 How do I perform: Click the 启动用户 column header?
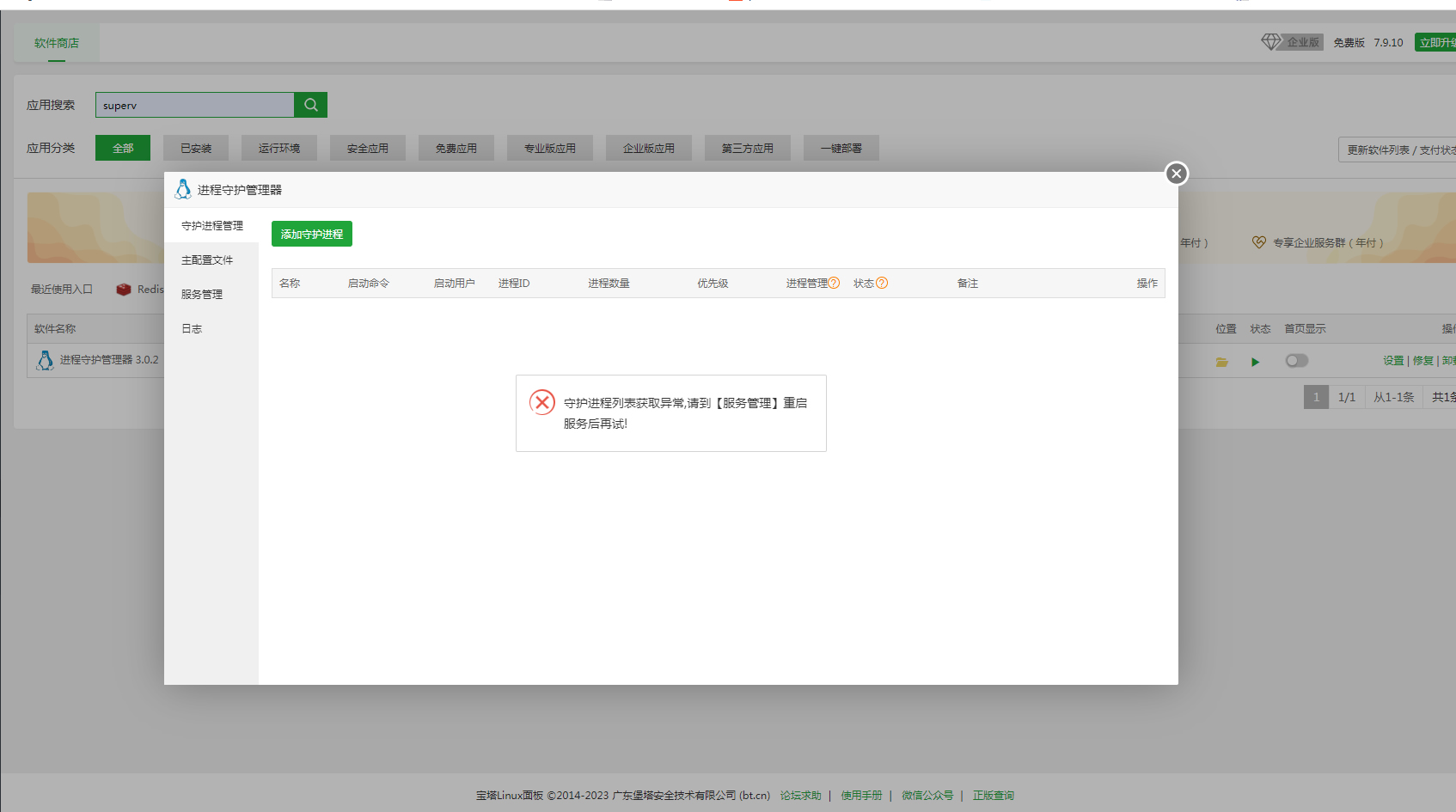[455, 283]
